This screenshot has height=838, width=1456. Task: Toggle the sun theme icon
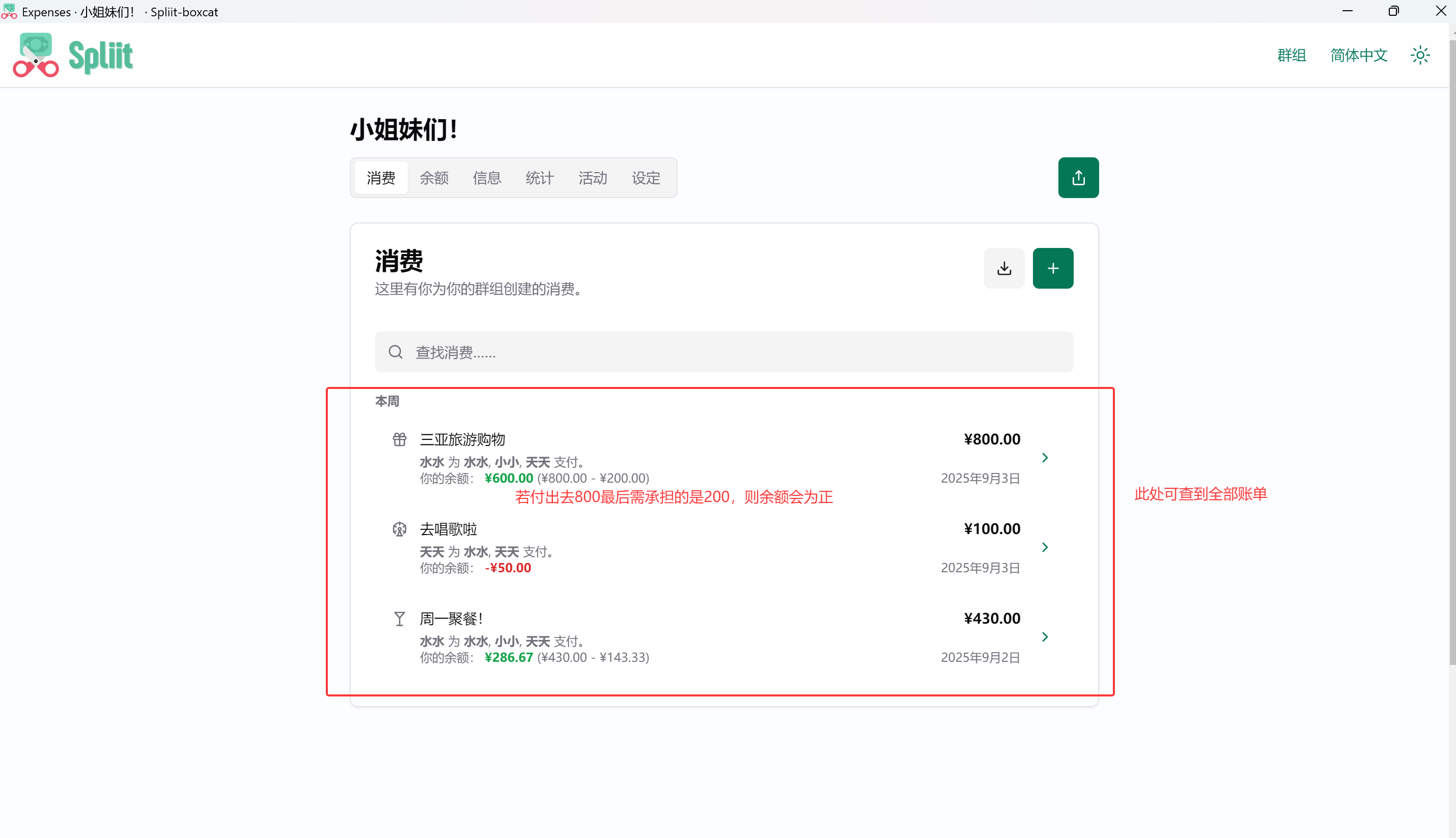[1420, 55]
